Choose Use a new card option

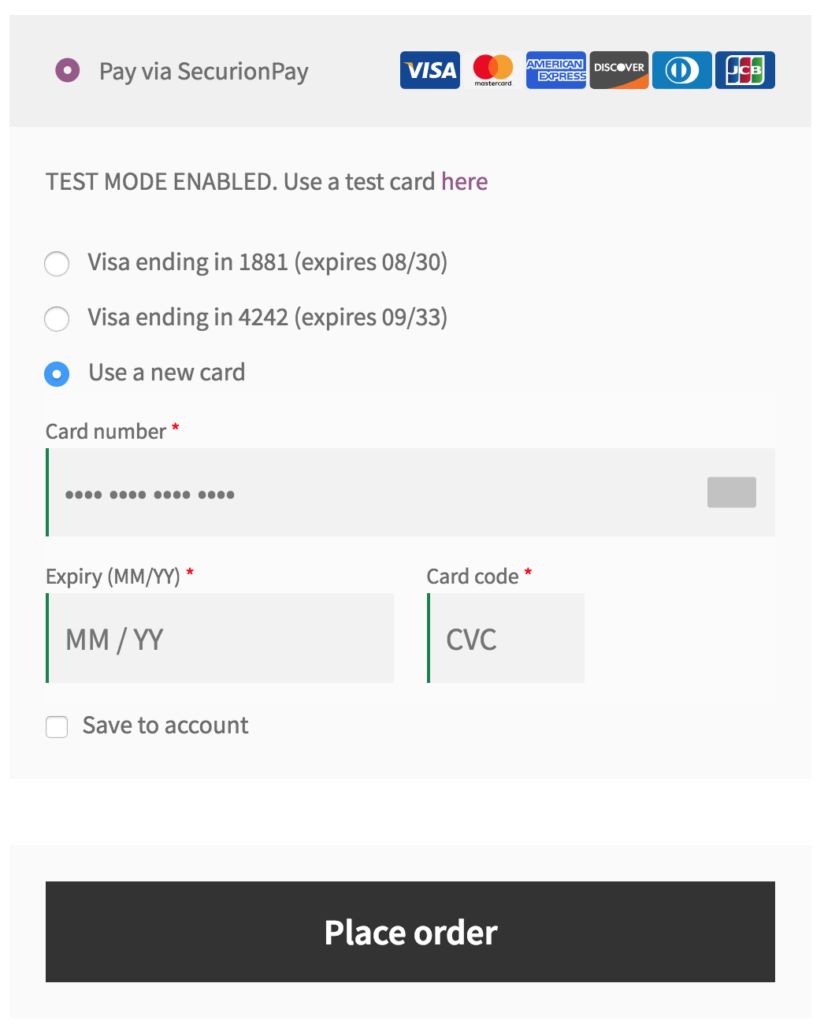click(57, 374)
